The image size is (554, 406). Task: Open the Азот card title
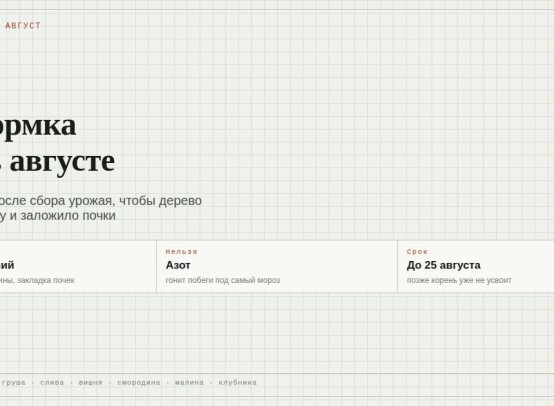(178, 265)
